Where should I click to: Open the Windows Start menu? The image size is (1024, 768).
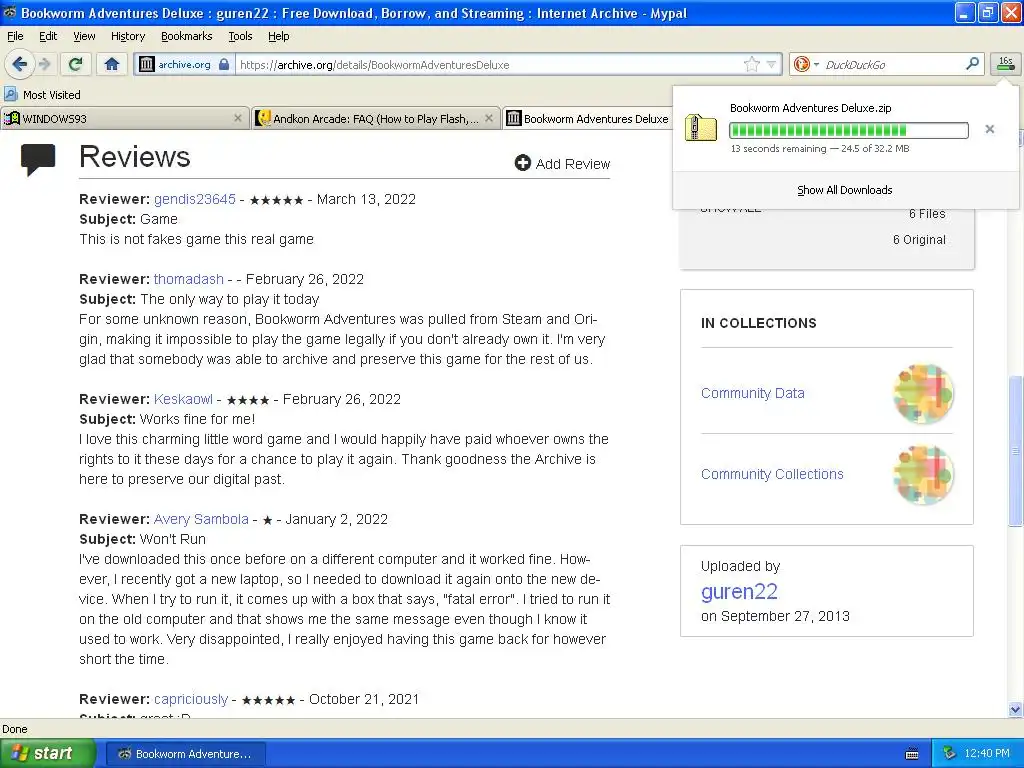tap(48, 753)
